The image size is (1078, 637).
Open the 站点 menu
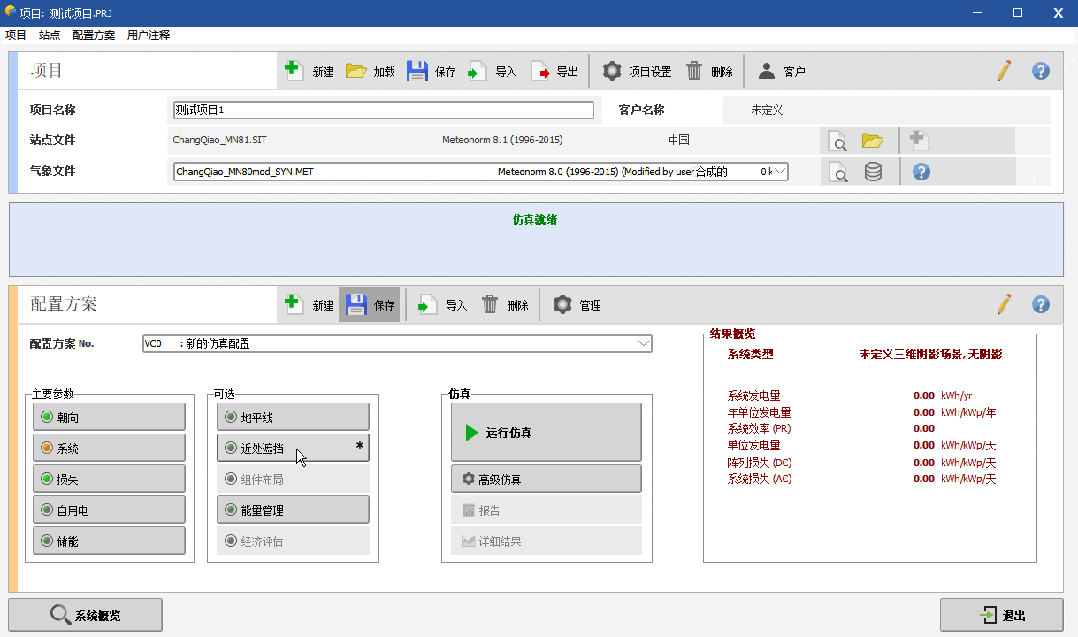point(48,34)
